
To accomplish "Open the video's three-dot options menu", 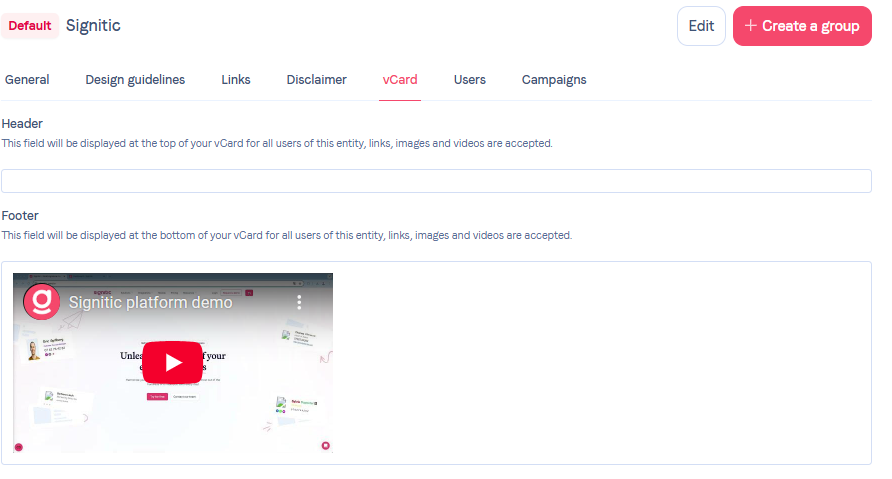I will click(299, 302).
